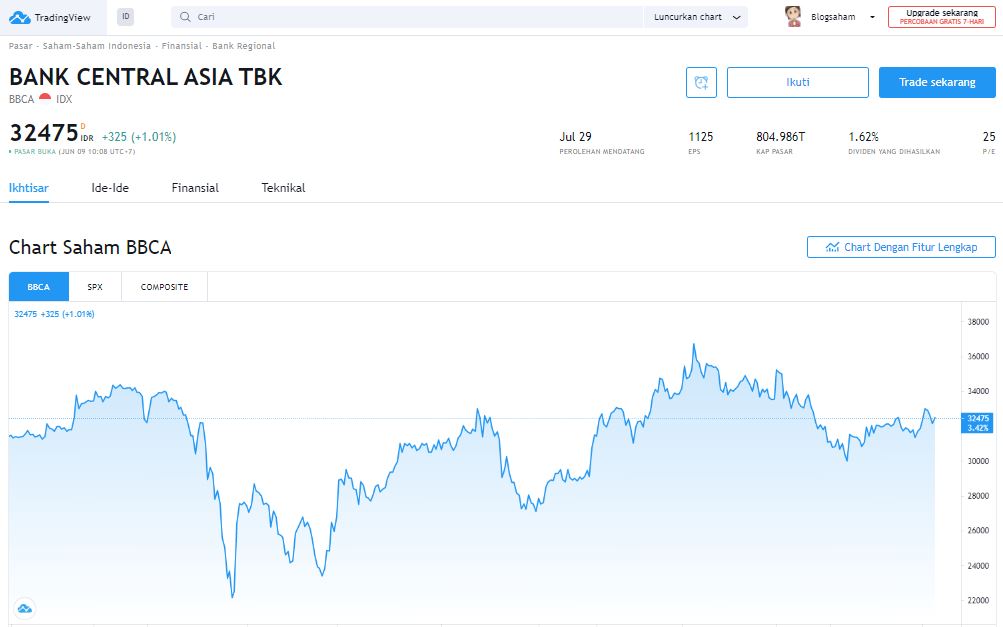Image resolution: width=1003 pixels, height=627 pixels.
Task: Click the 32475 +325 chart legend
Action: (54, 314)
